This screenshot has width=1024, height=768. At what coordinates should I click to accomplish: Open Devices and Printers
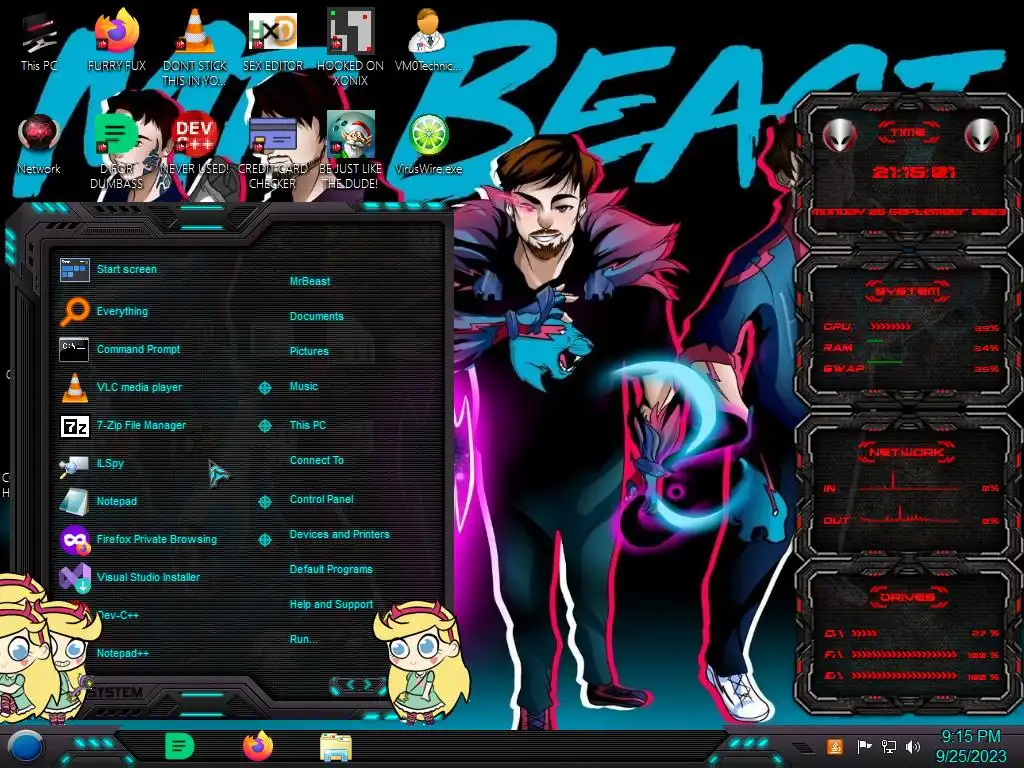pos(339,534)
